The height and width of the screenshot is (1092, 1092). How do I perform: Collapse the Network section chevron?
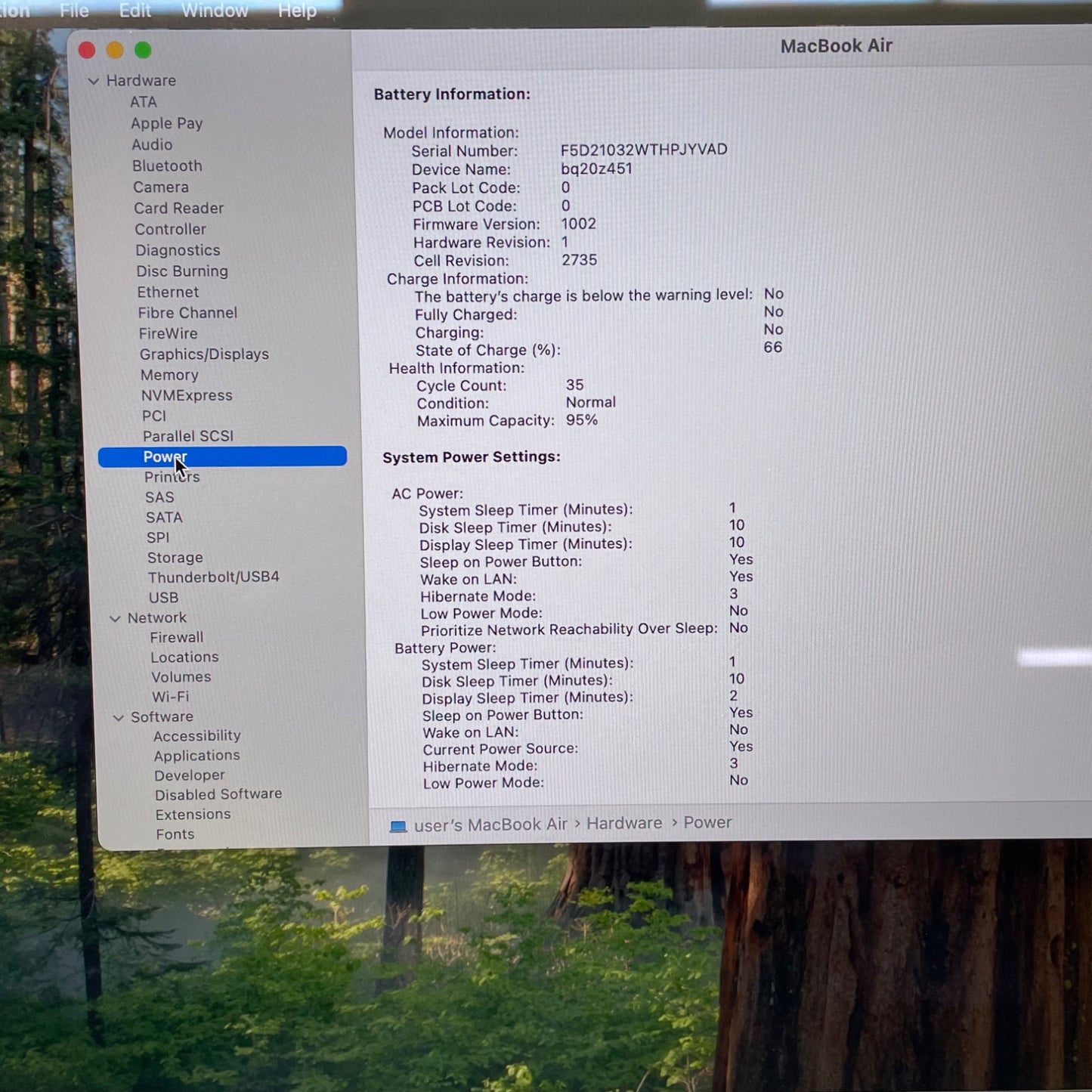(x=115, y=618)
